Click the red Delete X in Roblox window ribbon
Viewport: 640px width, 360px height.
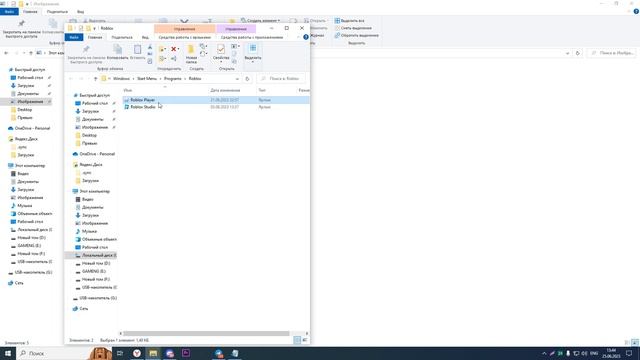(x=173, y=49)
